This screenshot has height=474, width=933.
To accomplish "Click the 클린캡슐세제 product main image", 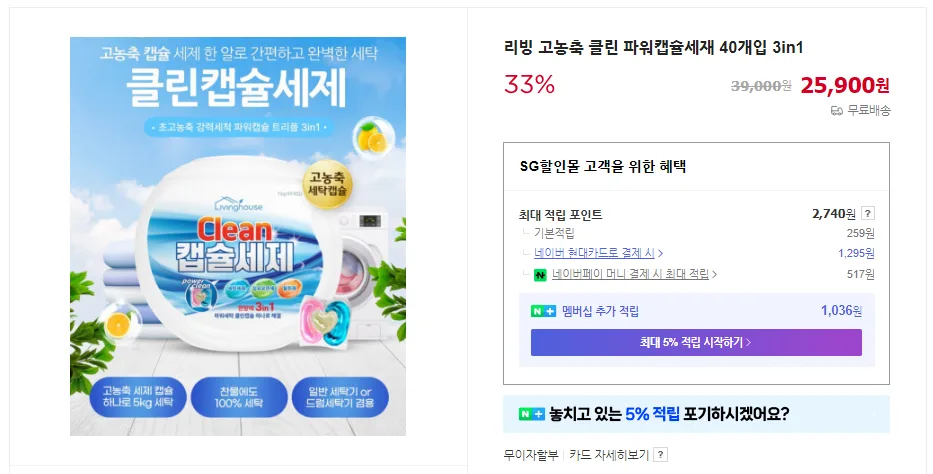I will pyautogui.click(x=238, y=237).
